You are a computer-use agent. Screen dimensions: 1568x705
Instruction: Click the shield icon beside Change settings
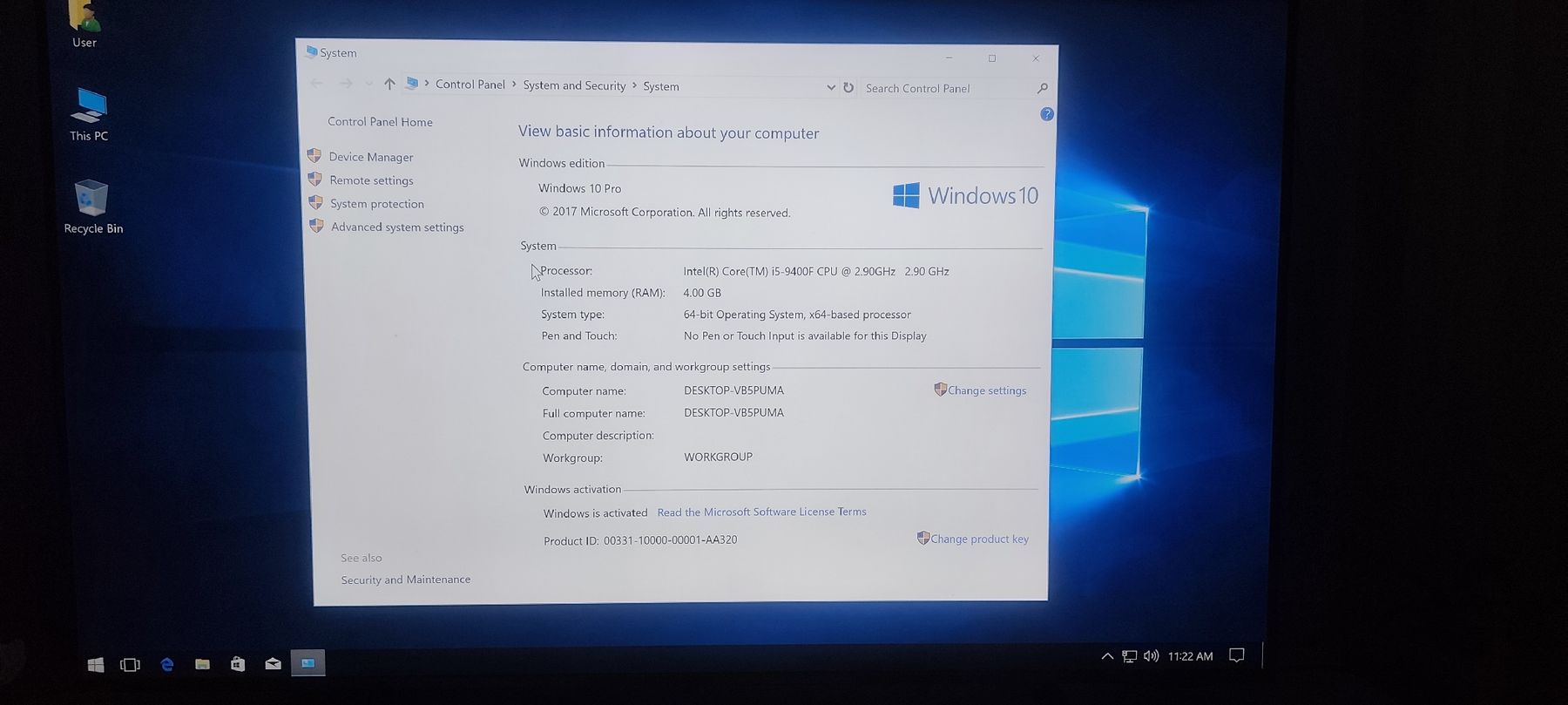940,390
